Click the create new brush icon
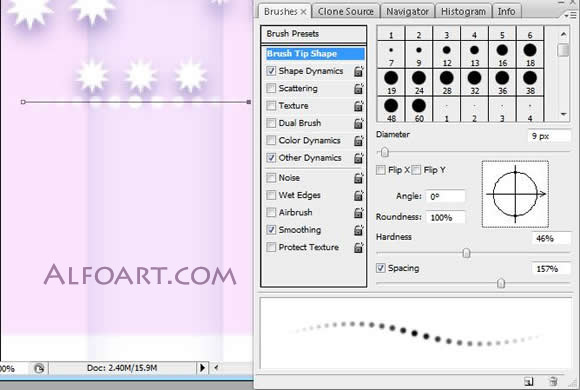580x390 pixels. point(529,381)
